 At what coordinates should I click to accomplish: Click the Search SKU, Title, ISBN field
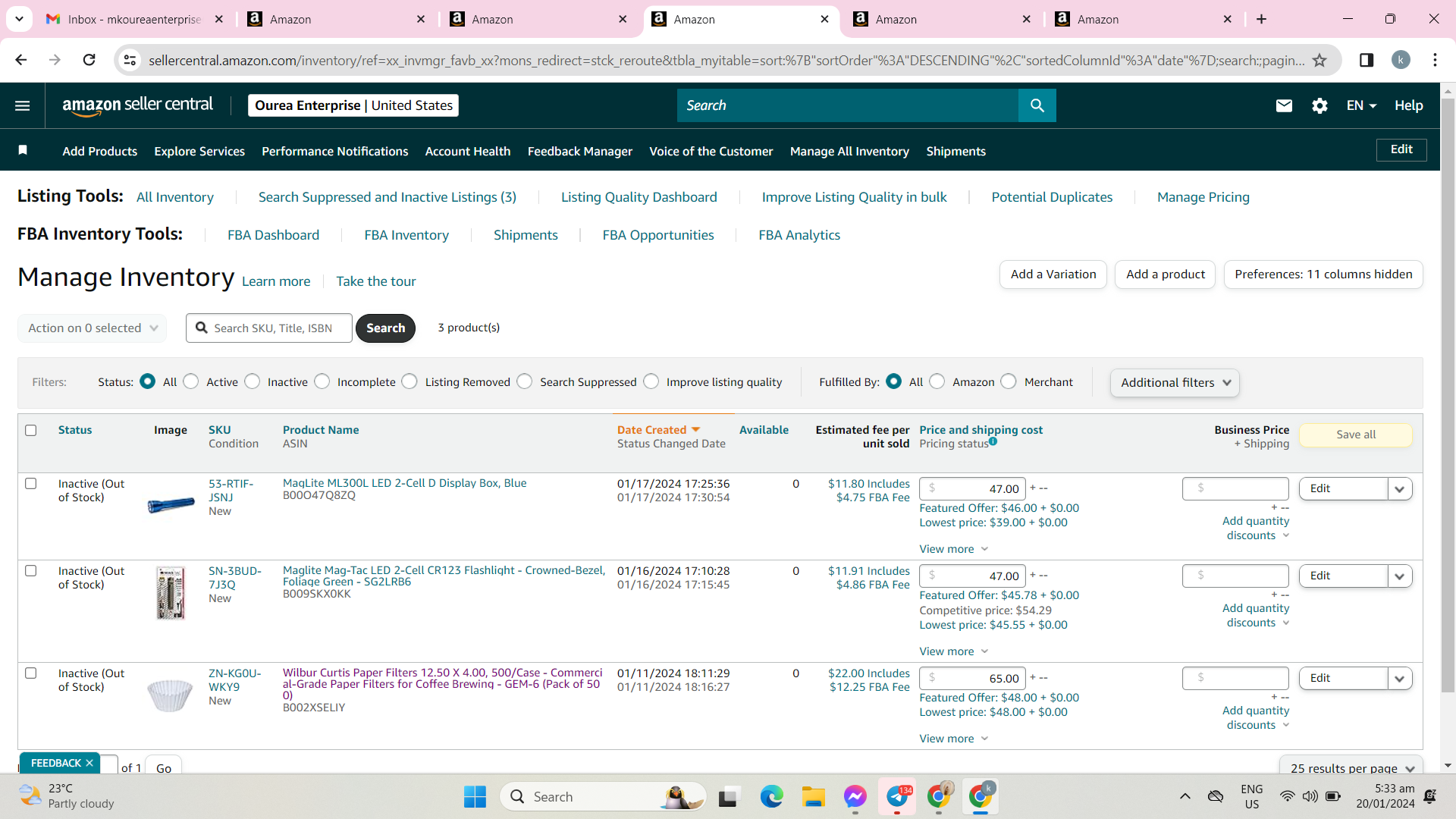coord(269,328)
